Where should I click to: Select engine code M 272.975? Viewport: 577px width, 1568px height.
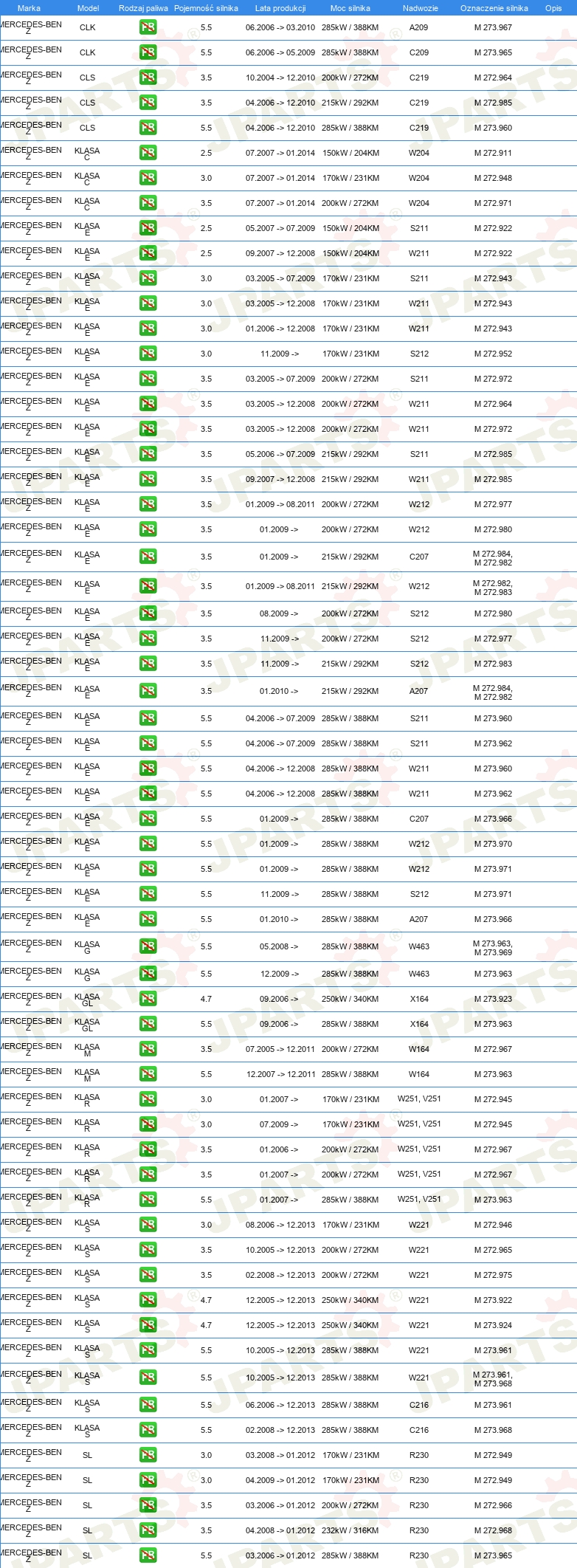[x=493, y=1275]
